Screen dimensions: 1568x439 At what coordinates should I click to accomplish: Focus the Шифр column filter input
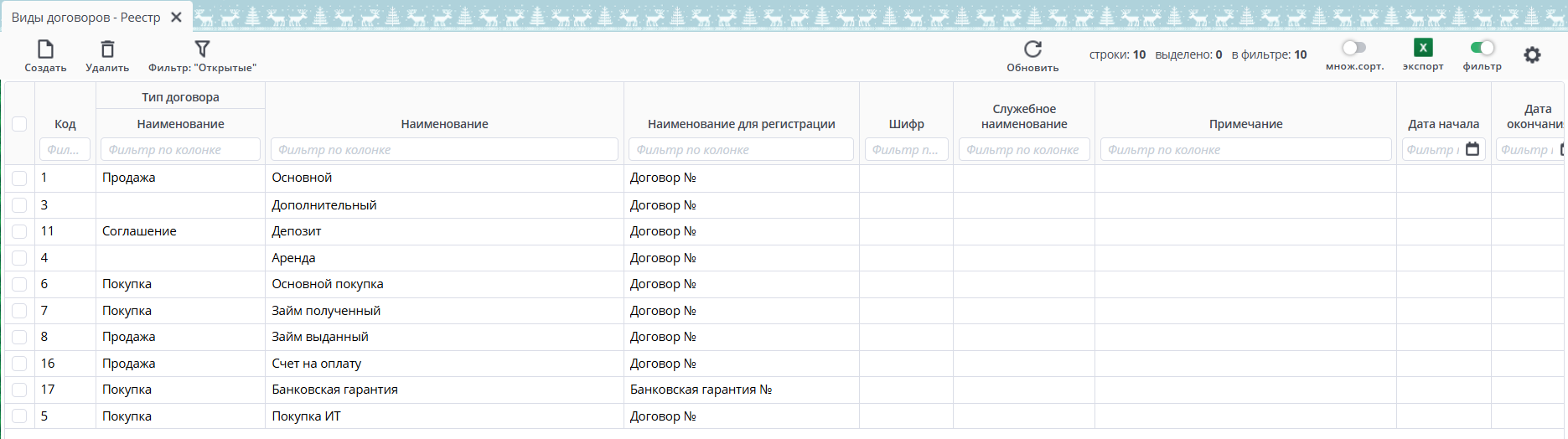tap(906, 149)
